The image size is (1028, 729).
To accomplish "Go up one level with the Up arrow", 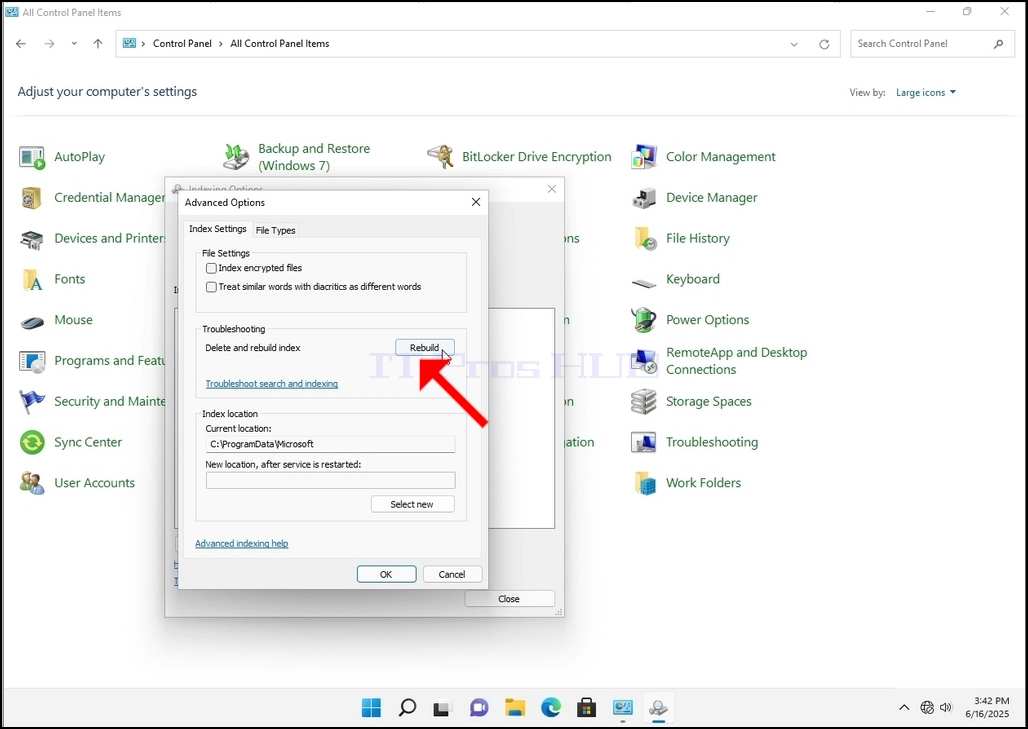I will pos(98,44).
